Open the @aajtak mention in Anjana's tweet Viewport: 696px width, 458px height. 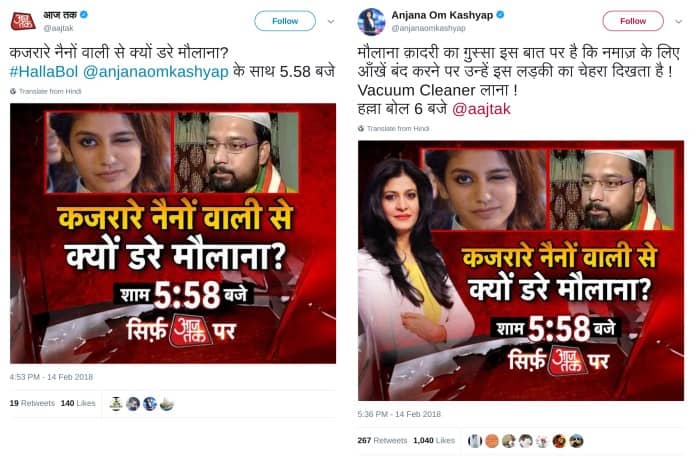[x=481, y=109]
